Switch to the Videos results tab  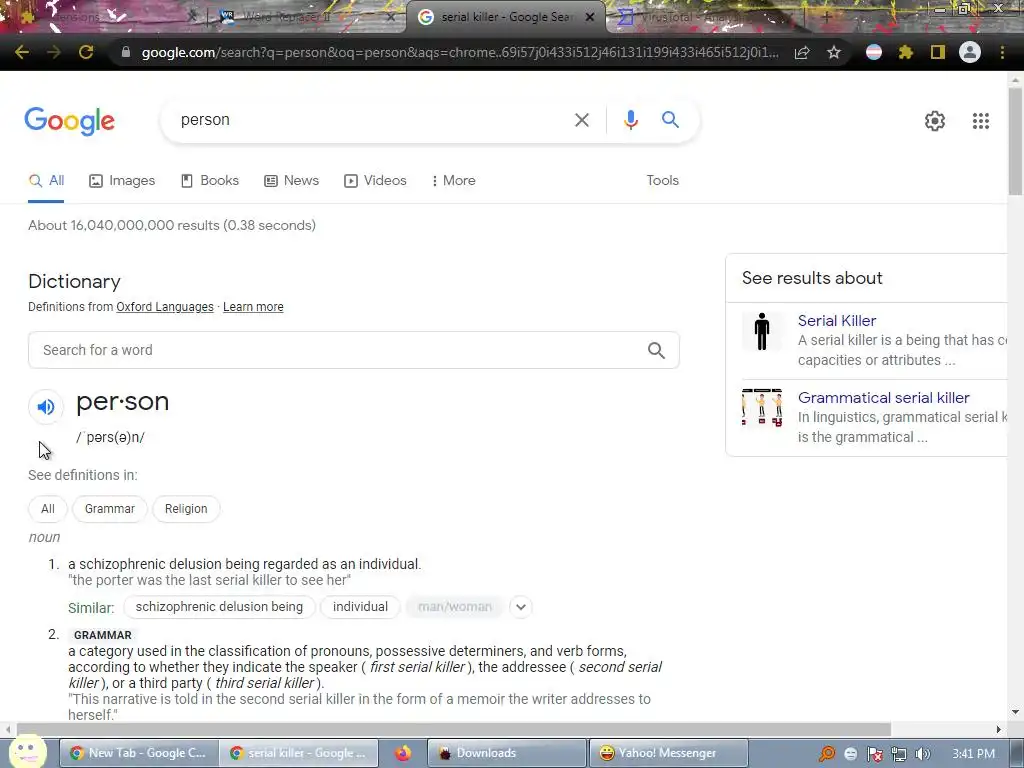pyautogui.click(x=375, y=181)
